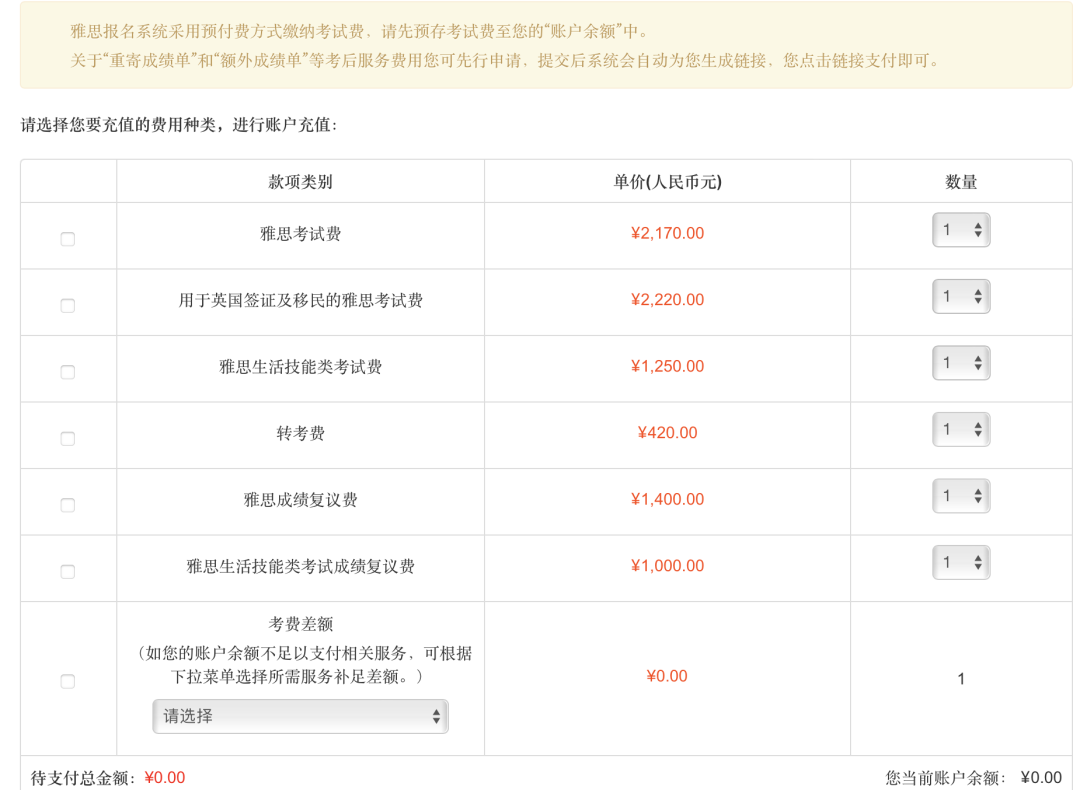
Task: Check the 雅思成绩复议费 checkbox
Action: (68, 505)
